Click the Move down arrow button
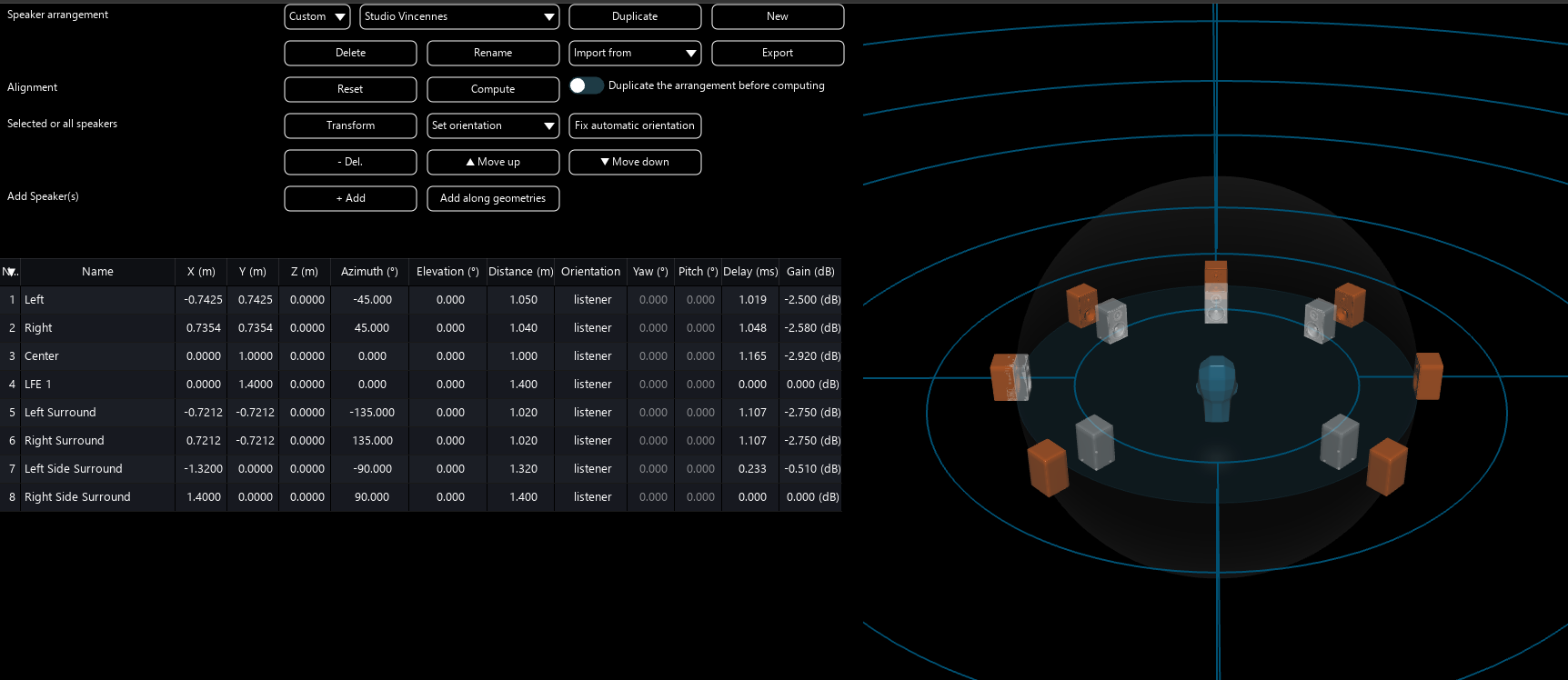The image size is (1568, 680). tap(635, 162)
